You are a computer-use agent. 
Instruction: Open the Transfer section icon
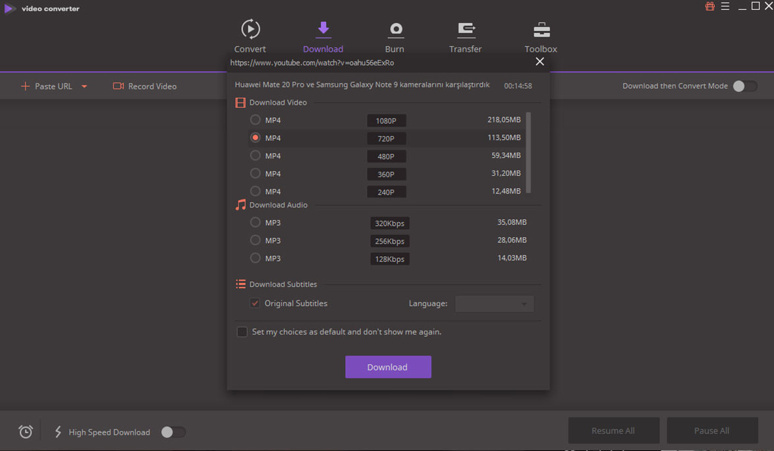click(465, 30)
